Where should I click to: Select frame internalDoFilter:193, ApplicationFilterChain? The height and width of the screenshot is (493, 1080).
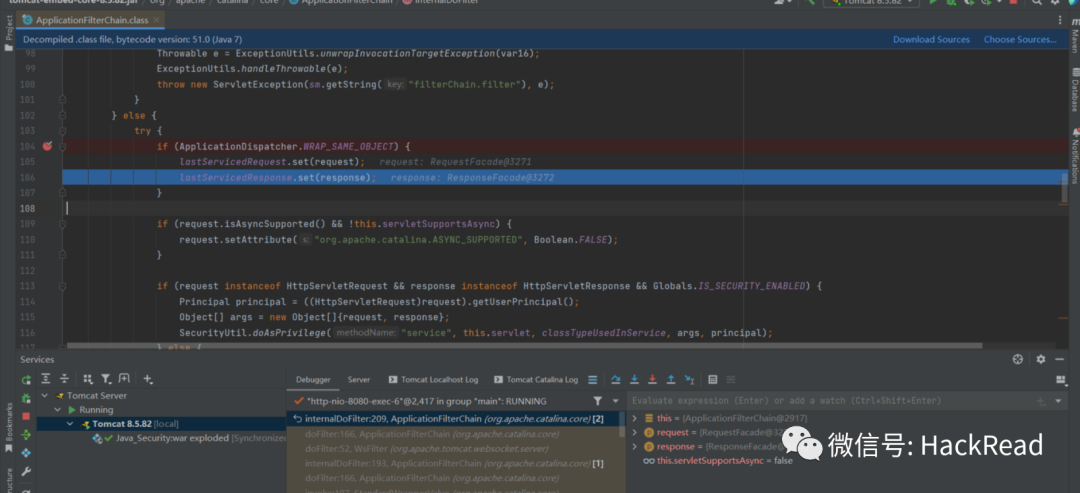click(x=455, y=463)
